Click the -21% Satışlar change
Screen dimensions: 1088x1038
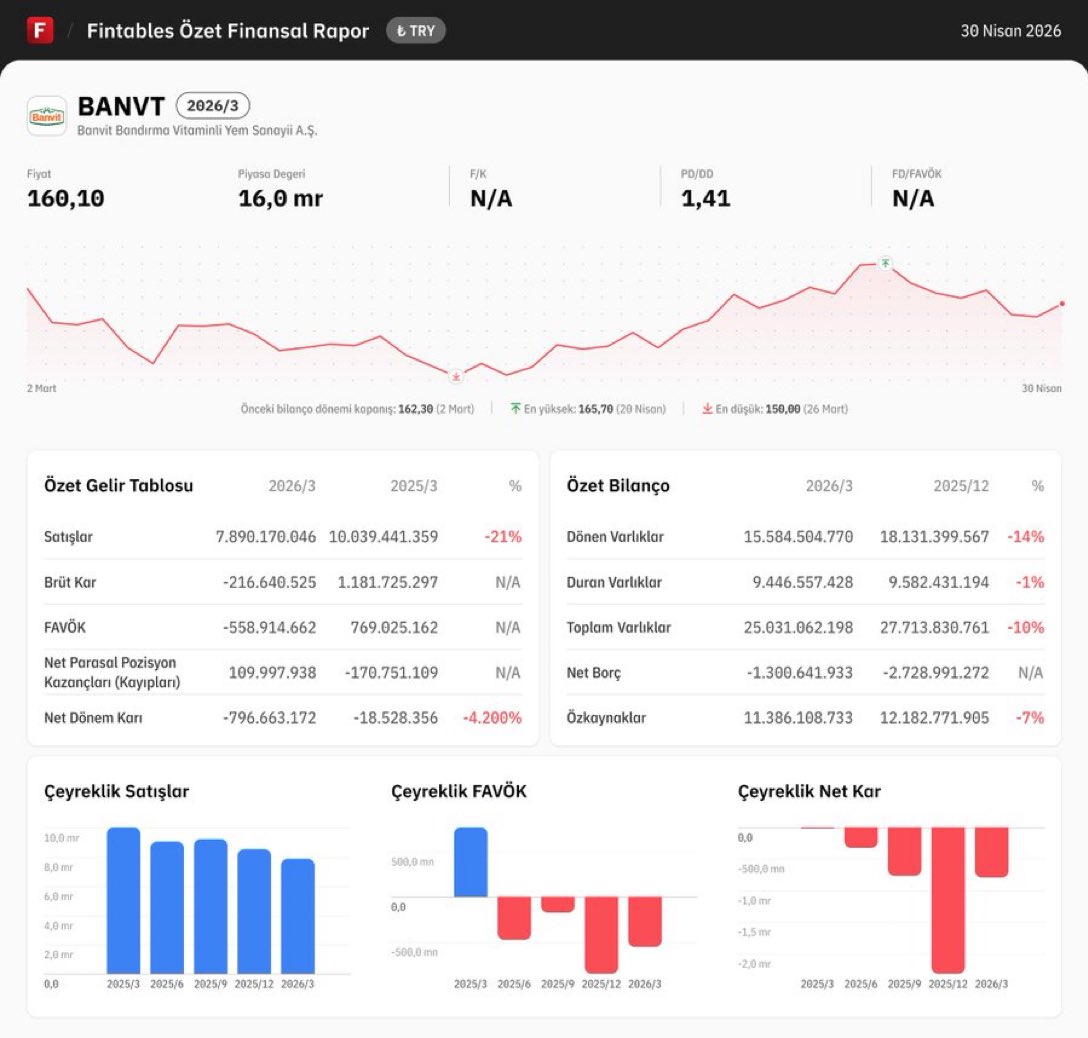(x=503, y=536)
